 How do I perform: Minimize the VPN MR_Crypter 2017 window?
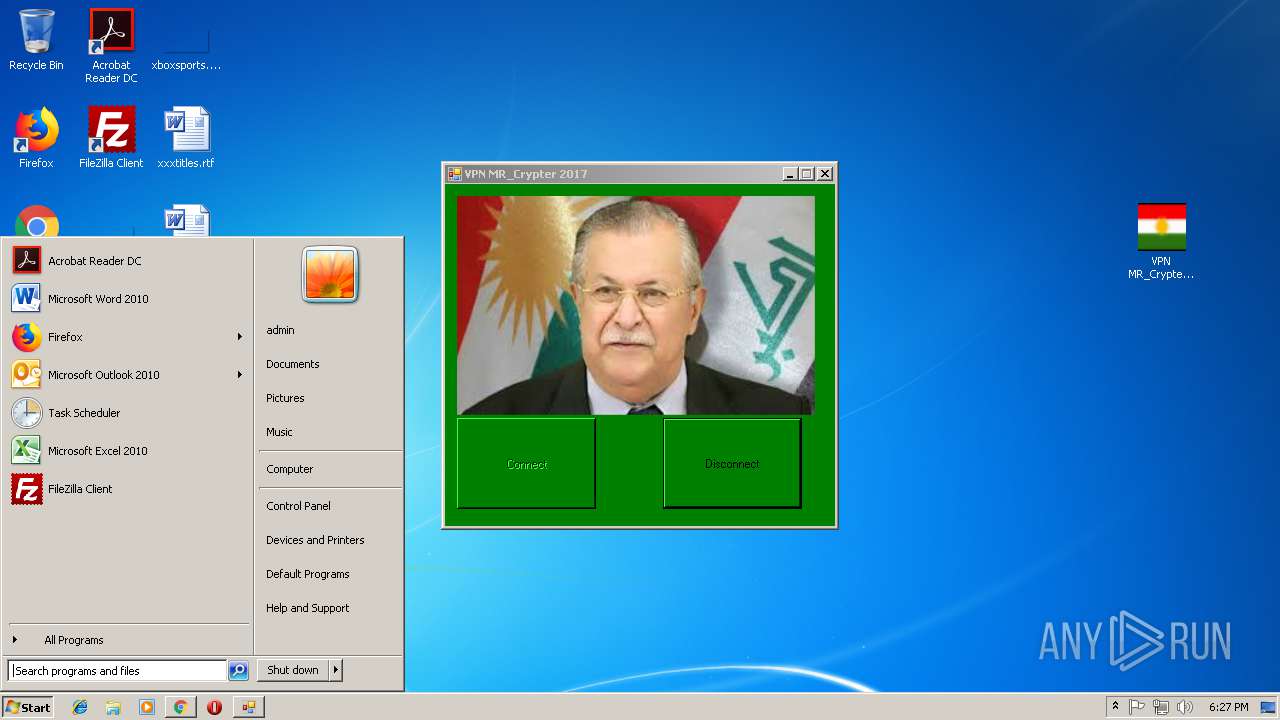tap(790, 174)
